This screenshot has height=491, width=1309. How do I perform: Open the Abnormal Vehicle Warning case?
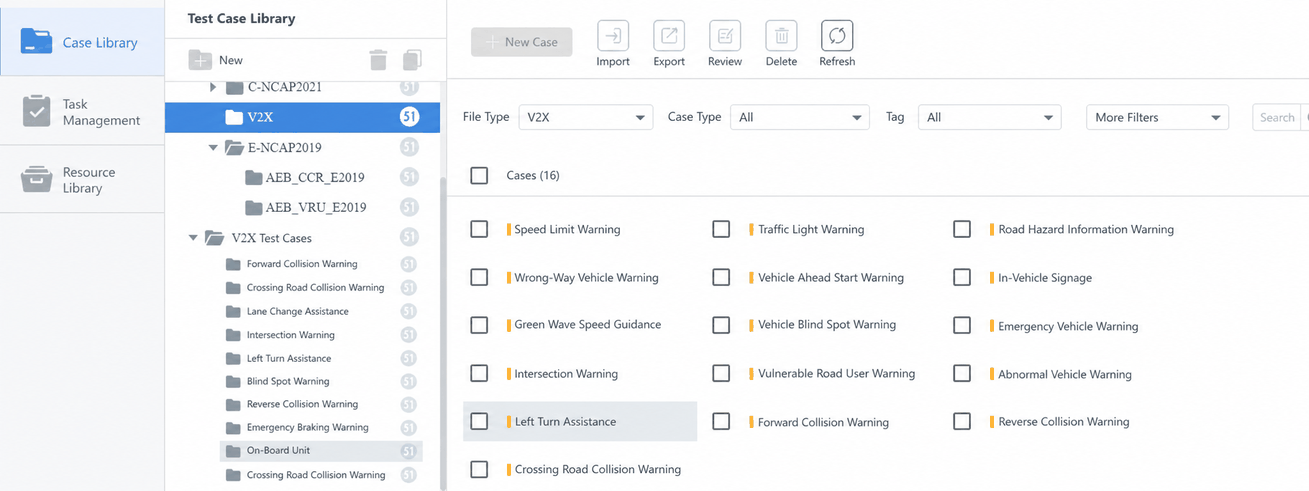pos(1064,374)
